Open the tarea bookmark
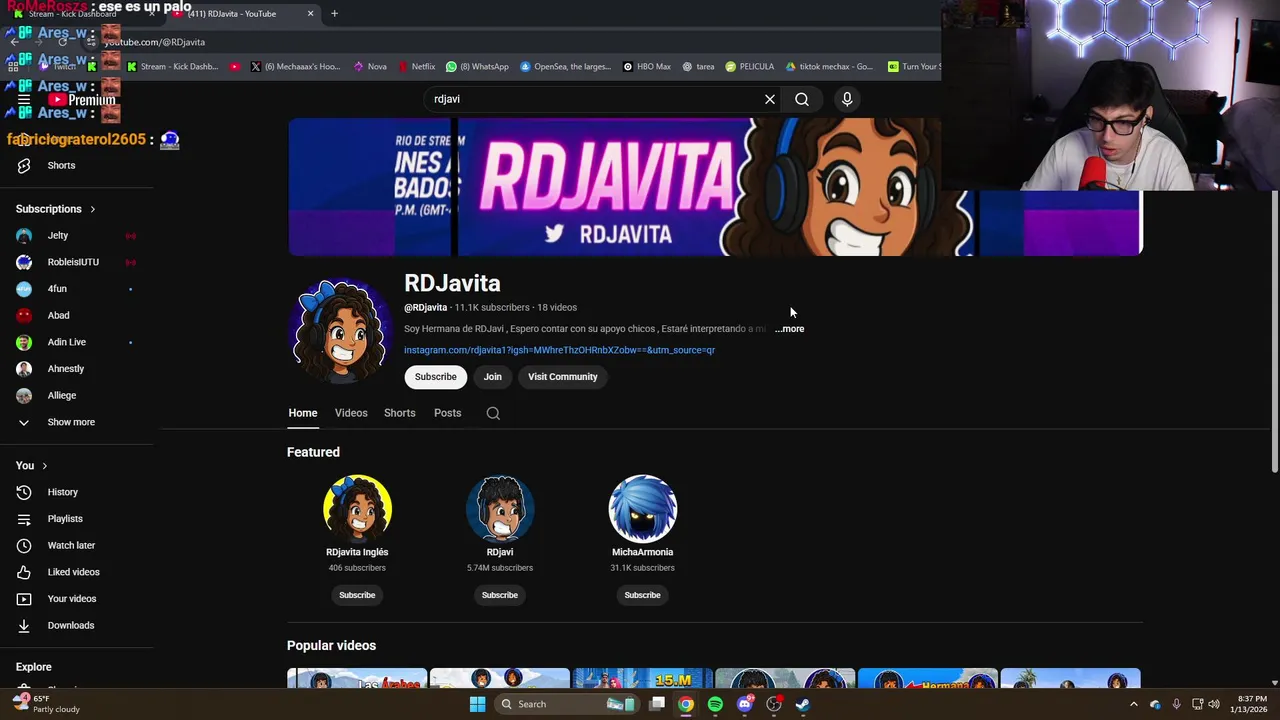The image size is (1280, 720). [x=699, y=67]
